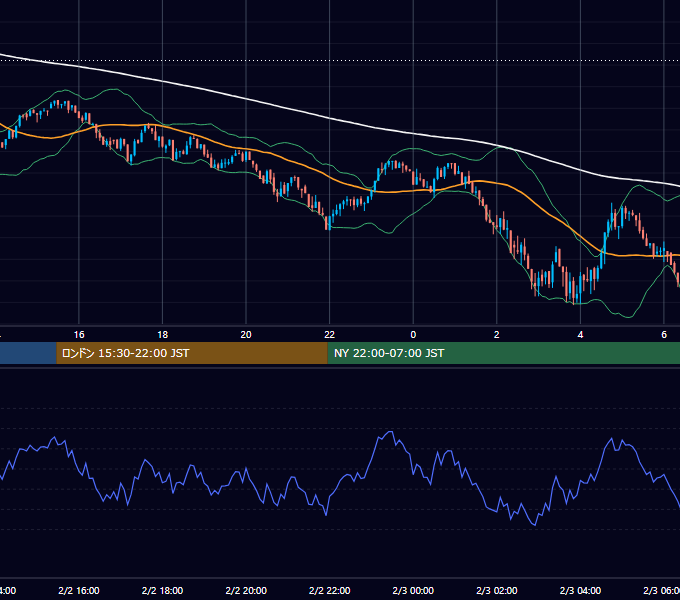680x600 pixels.
Task: Click the 20 hour axis label
Action: click(x=246, y=335)
